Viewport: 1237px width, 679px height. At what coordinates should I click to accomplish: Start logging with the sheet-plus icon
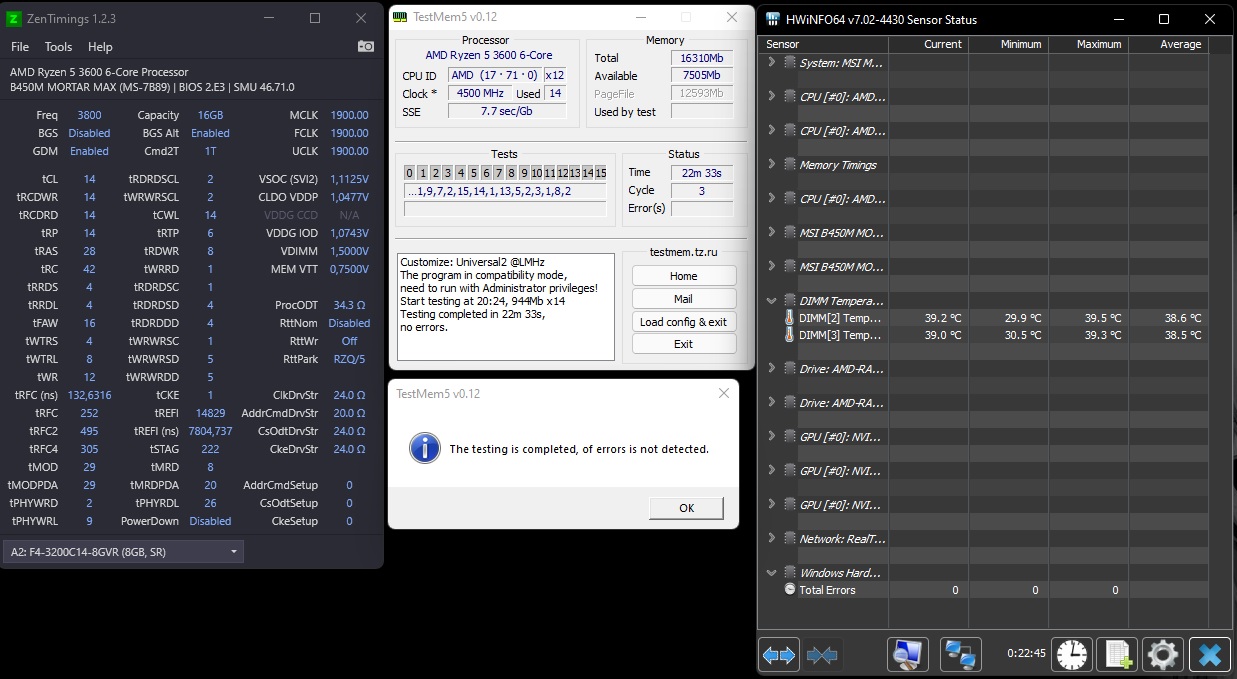[x=1116, y=655]
